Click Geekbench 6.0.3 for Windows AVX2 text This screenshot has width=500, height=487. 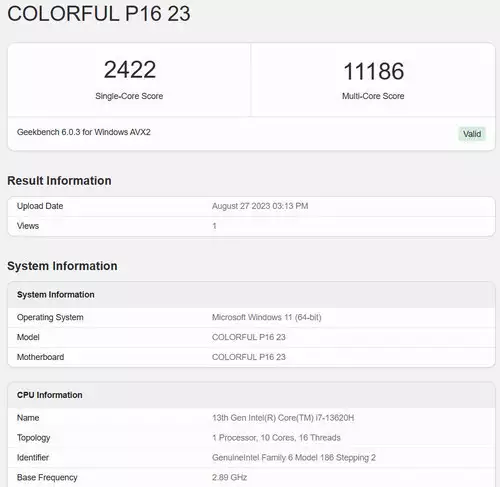[x=84, y=132]
